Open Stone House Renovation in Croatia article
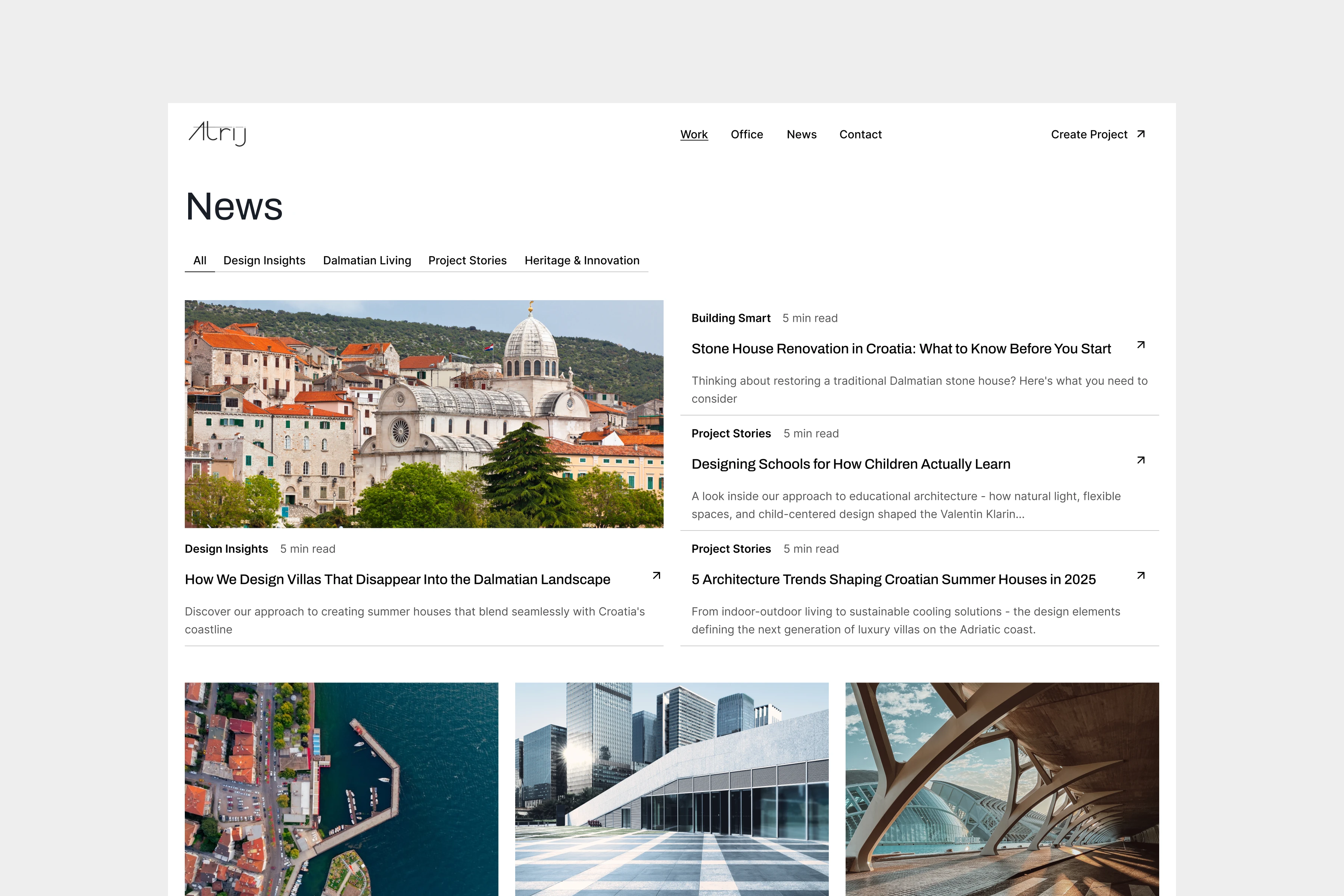 tap(901, 349)
